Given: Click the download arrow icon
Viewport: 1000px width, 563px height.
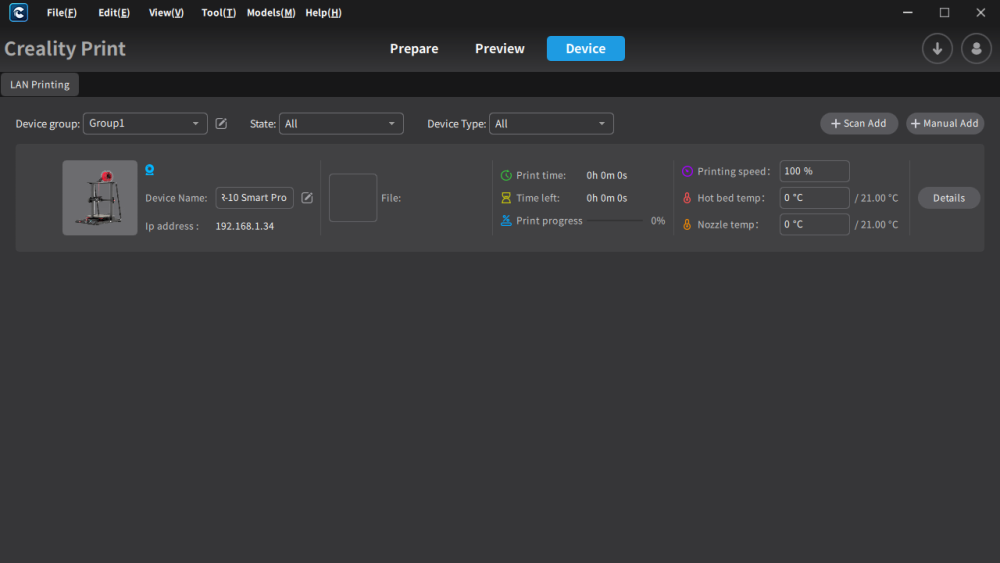Looking at the screenshot, I should point(937,48).
